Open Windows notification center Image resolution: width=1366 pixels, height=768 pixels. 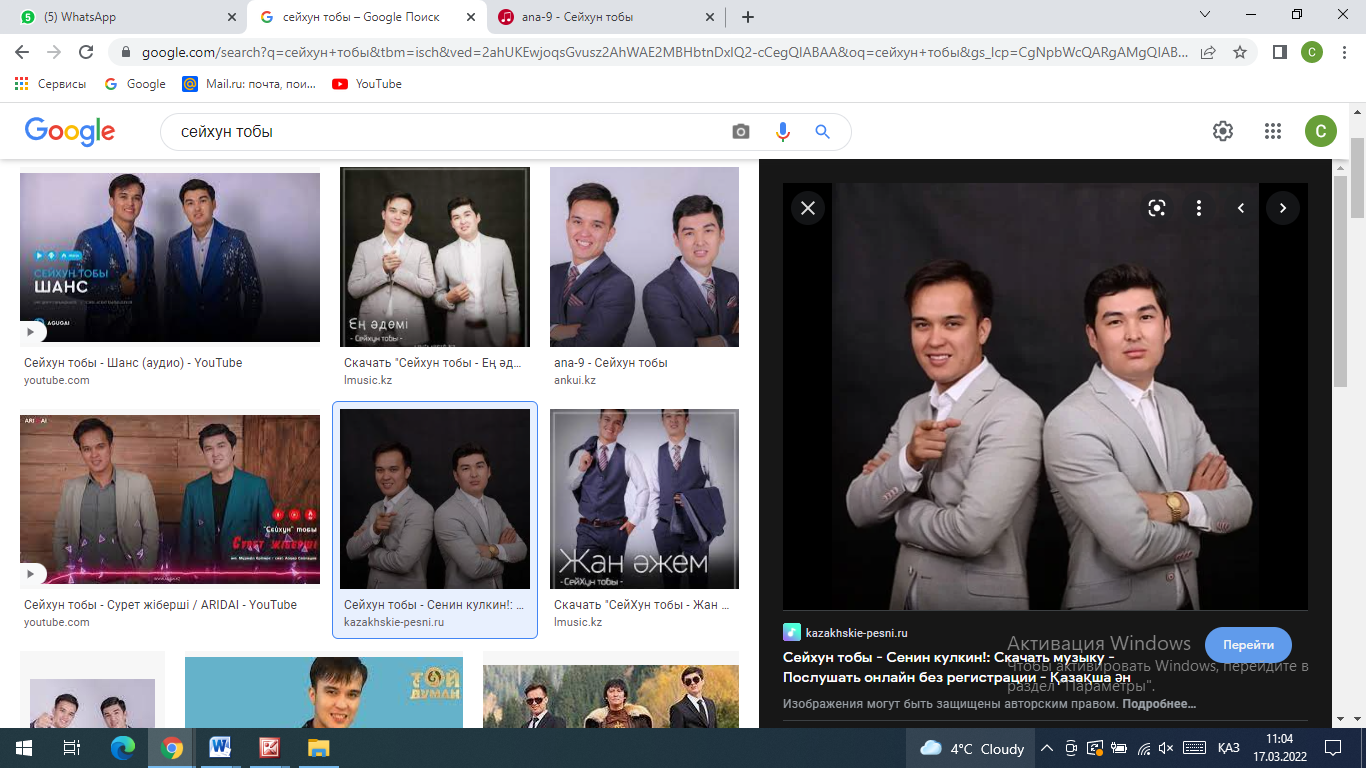click(x=1332, y=748)
